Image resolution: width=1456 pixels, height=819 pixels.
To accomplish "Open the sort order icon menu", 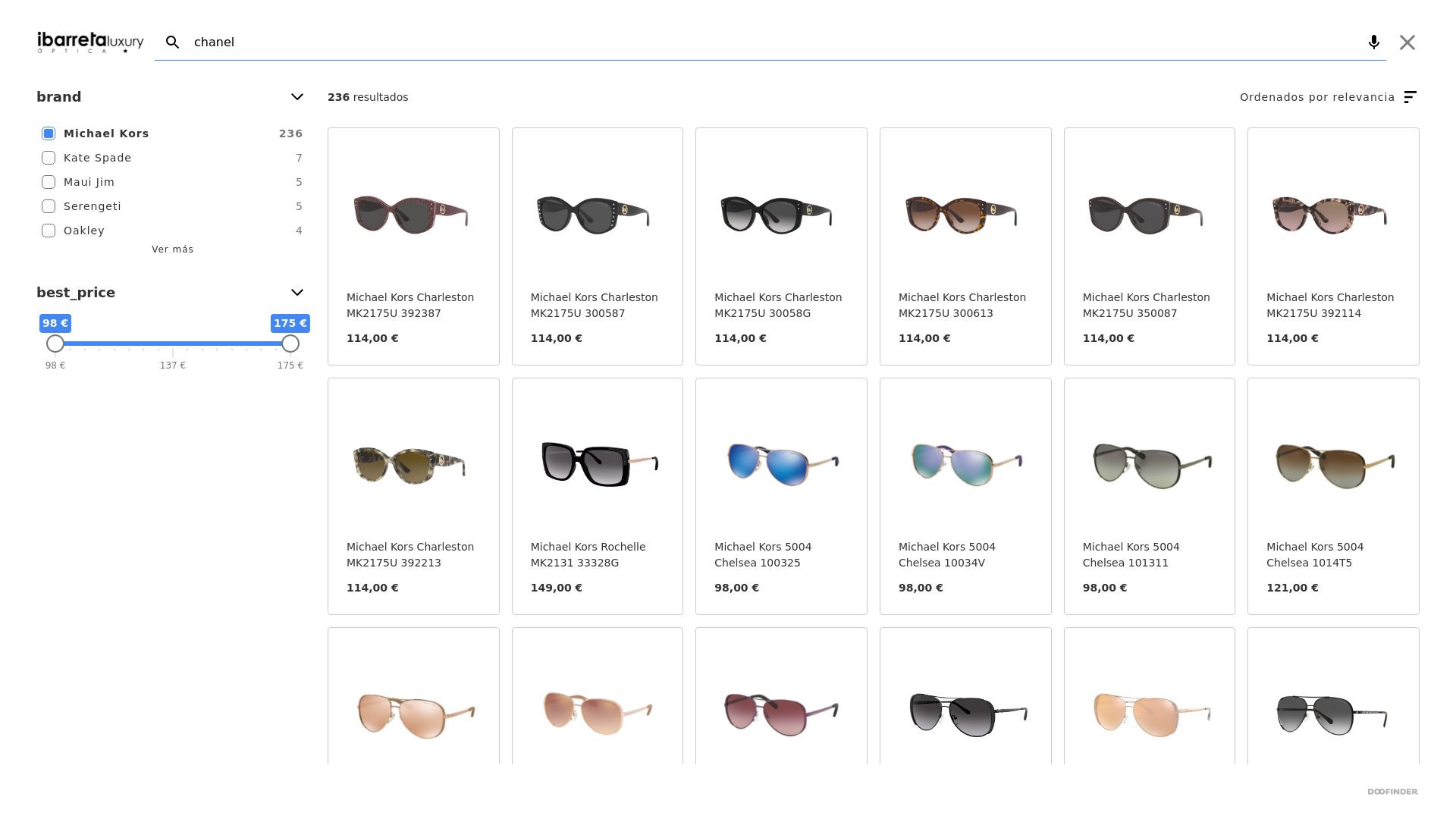I will point(1410,97).
